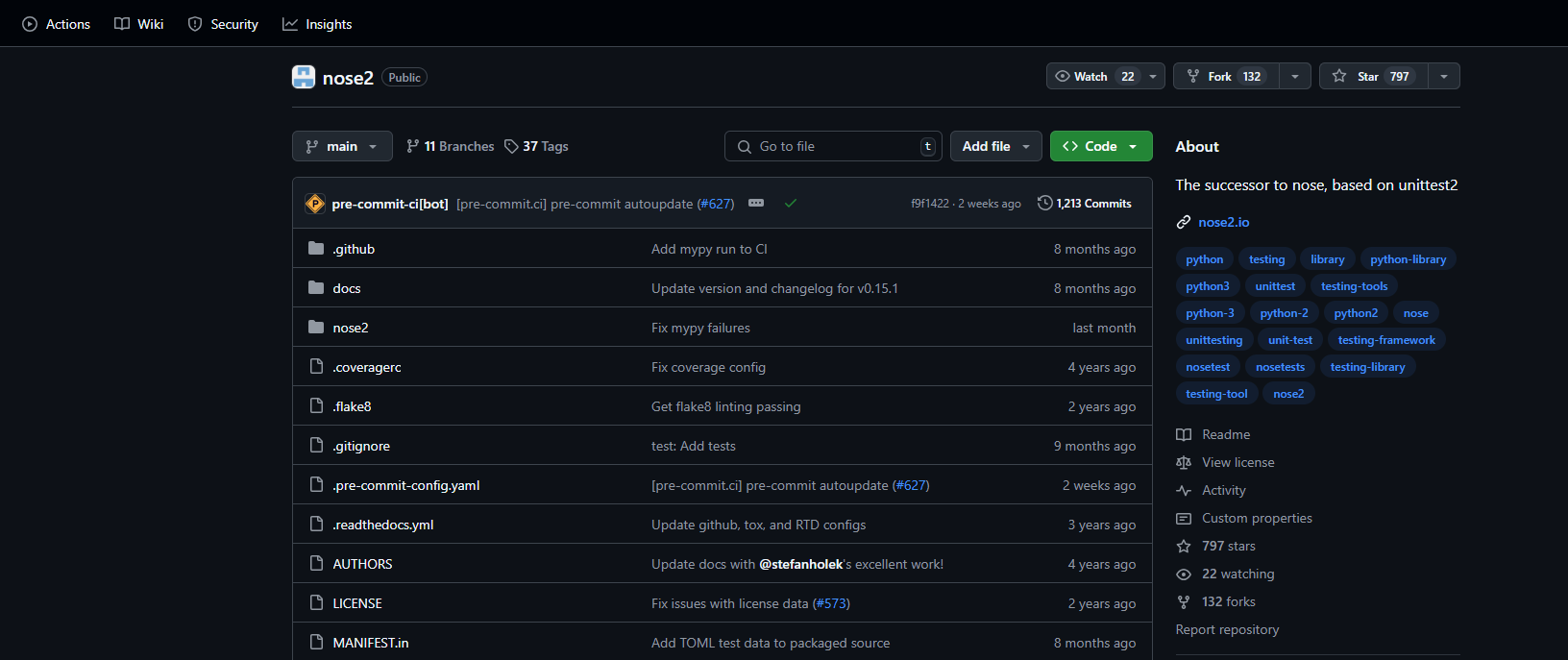Click the .readthedocs.yml file icon

[x=316, y=524]
